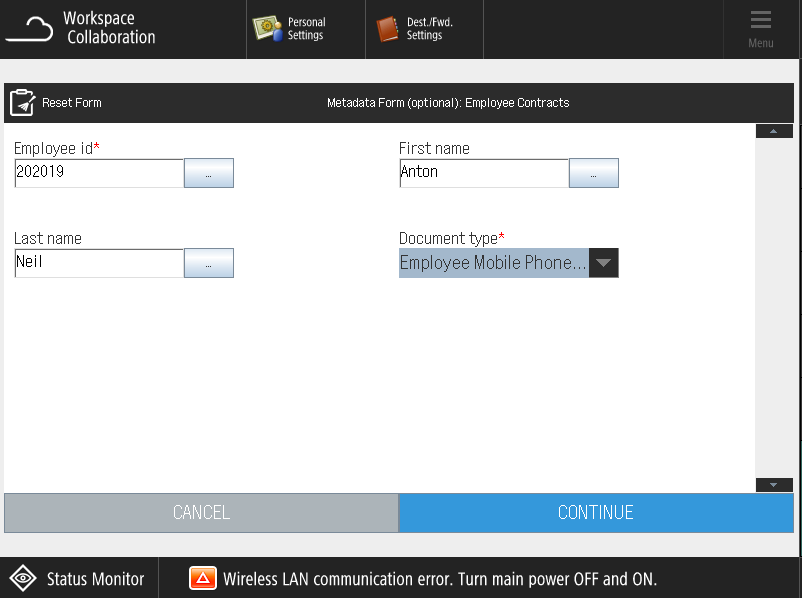Click the Wireless LAN communication error message
Viewport: 802px width, 598px height.
tap(440, 579)
